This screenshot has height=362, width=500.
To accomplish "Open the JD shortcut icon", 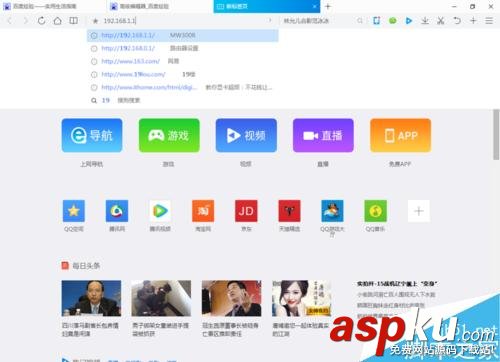I will pos(246,211).
